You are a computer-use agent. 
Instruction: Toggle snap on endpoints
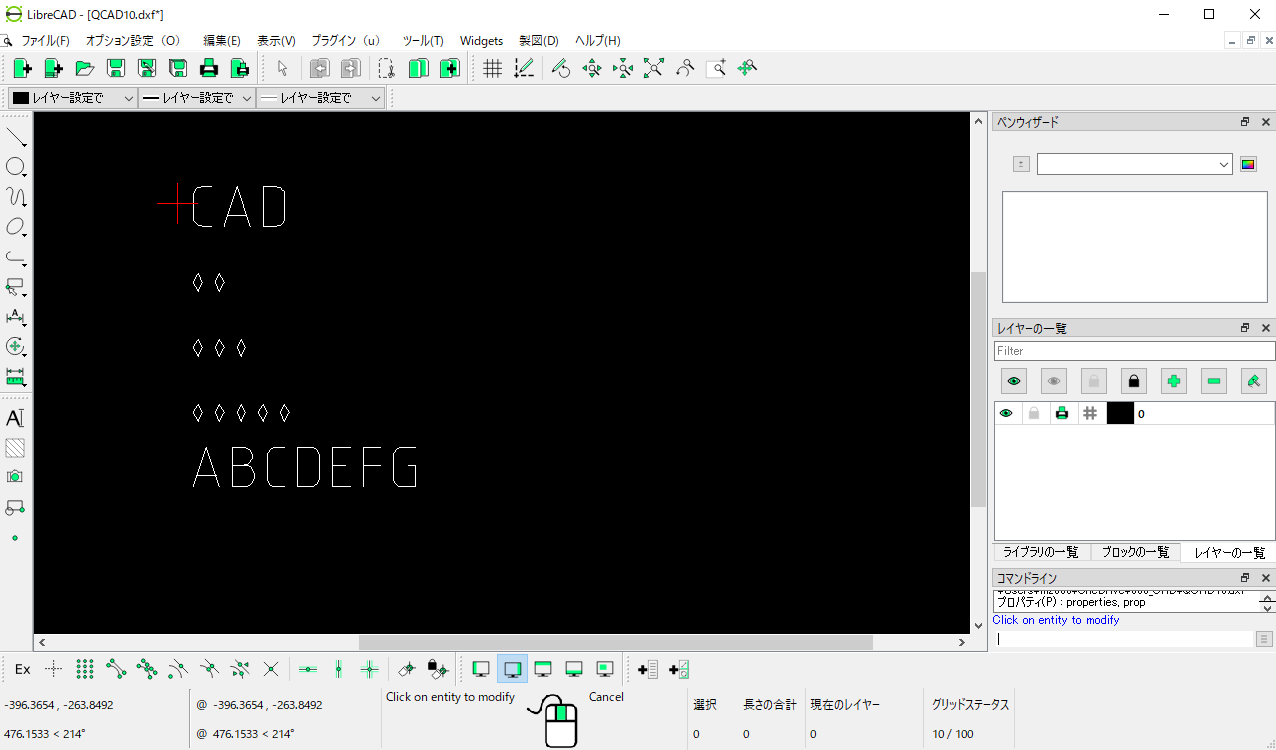tap(116, 669)
